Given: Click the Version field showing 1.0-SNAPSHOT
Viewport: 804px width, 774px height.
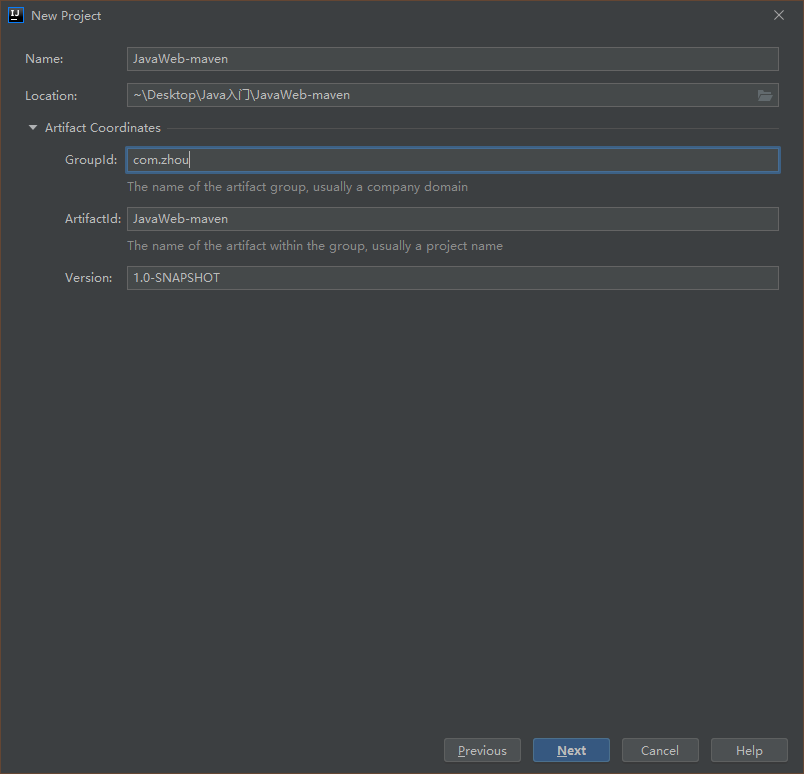Looking at the screenshot, I should pos(452,278).
